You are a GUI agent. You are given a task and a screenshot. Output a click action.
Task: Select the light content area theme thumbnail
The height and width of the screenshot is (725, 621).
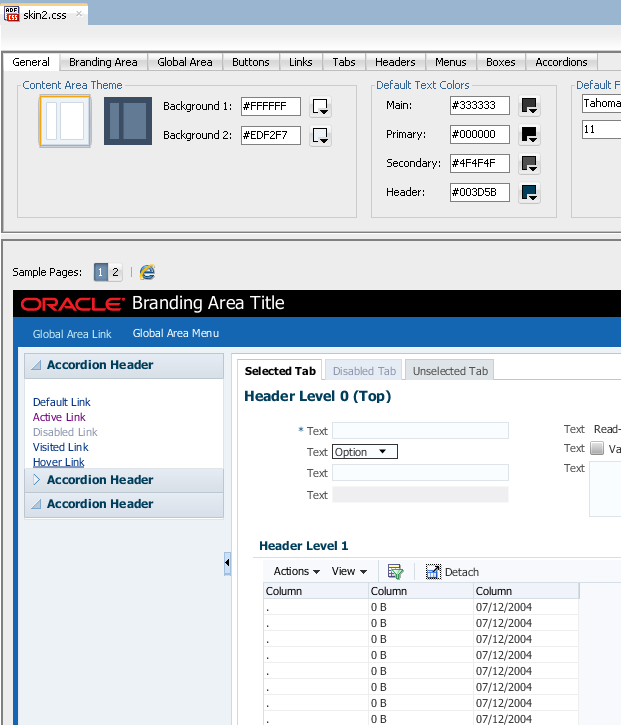64,121
